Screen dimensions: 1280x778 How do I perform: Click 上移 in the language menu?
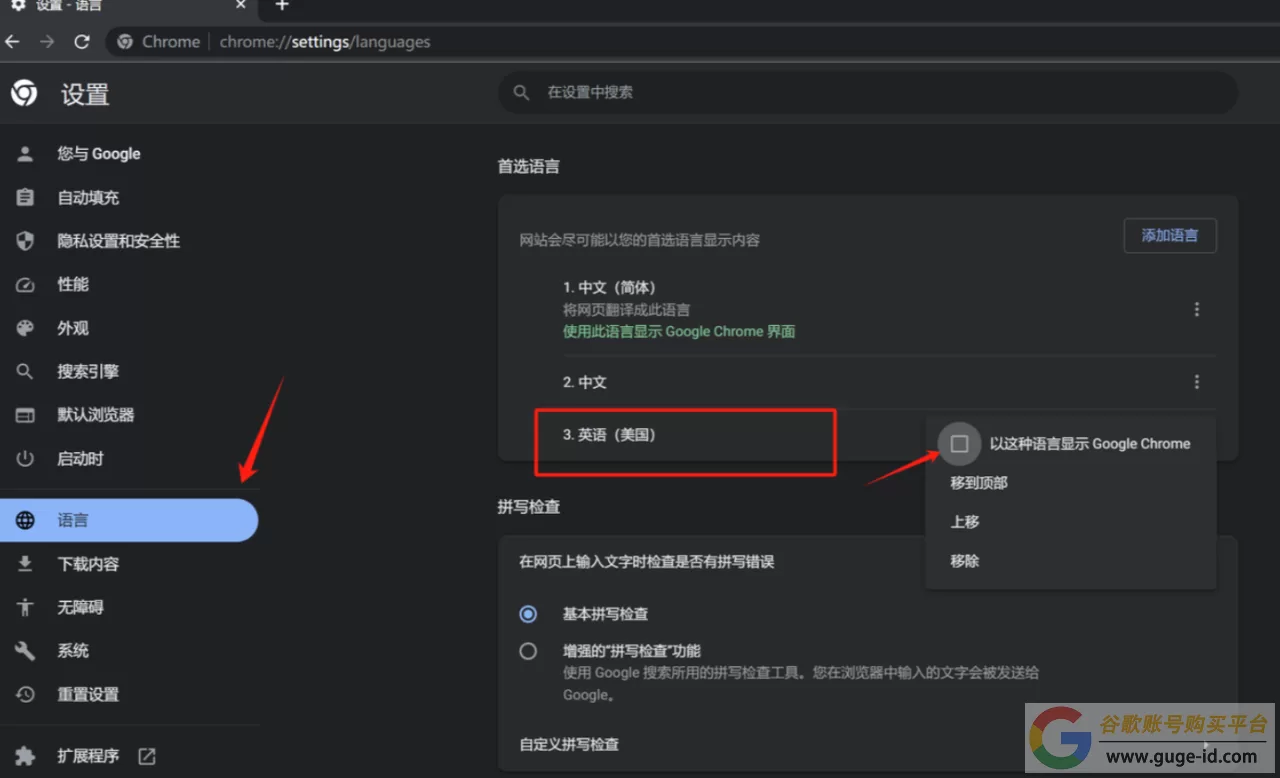(x=965, y=522)
